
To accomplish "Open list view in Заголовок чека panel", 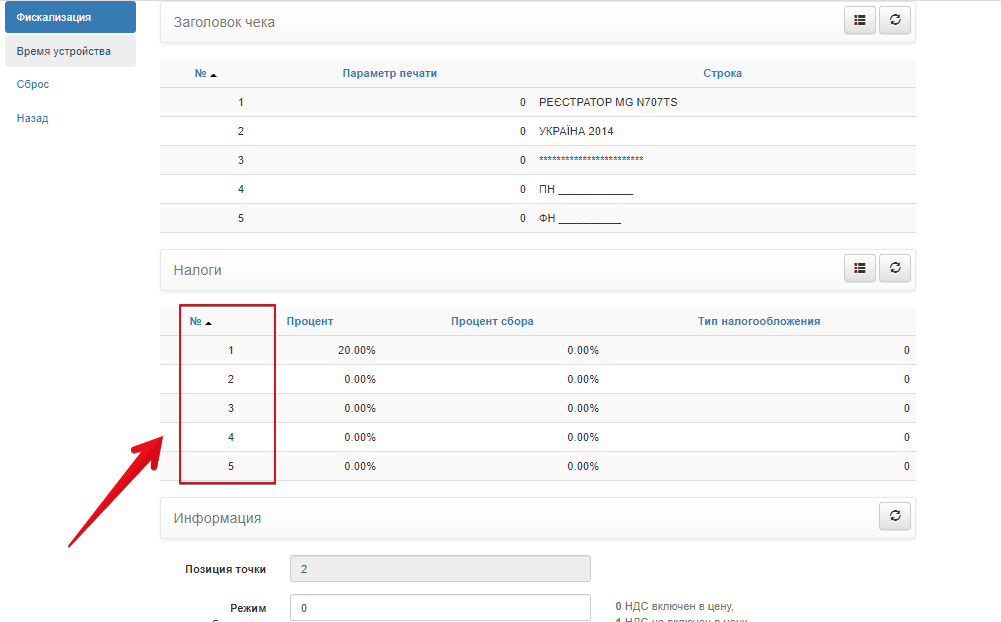I will pyautogui.click(x=859, y=21).
